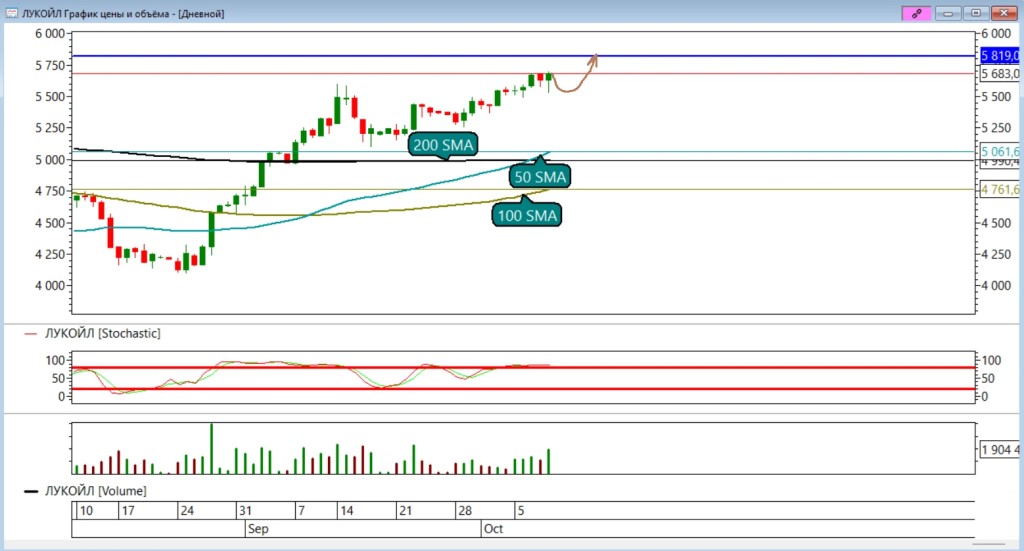Image resolution: width=1024 pixels, height=551 pixels.
Task: Click the 5 061 moving average value label
Action: (1000, 151)
